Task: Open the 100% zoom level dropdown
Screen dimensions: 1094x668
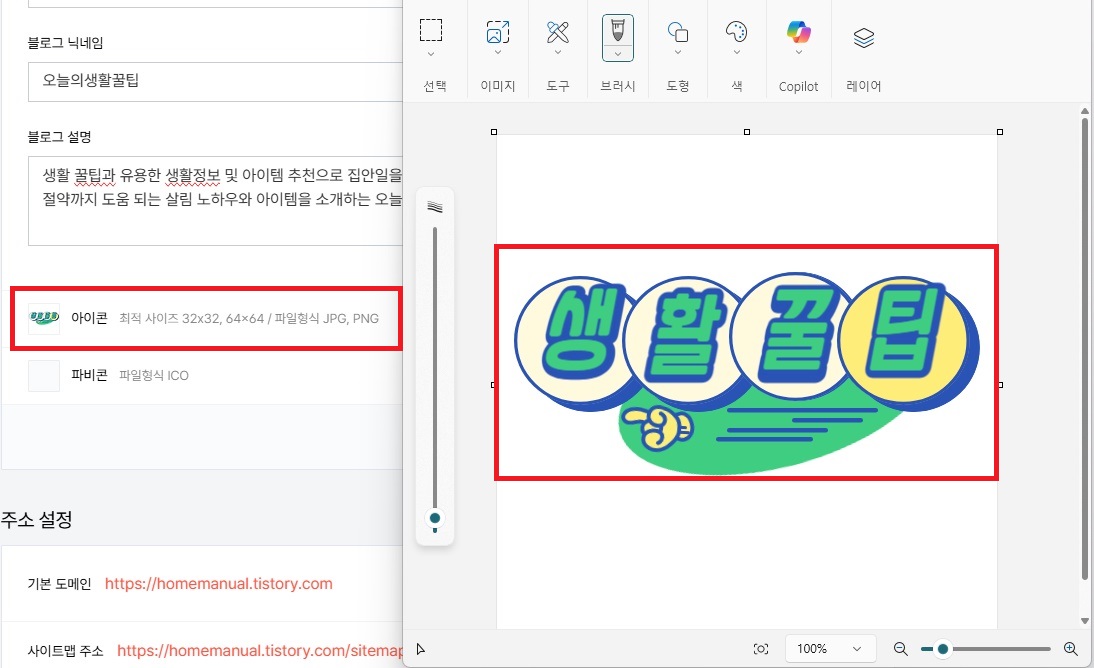Action: pos(830,648)
